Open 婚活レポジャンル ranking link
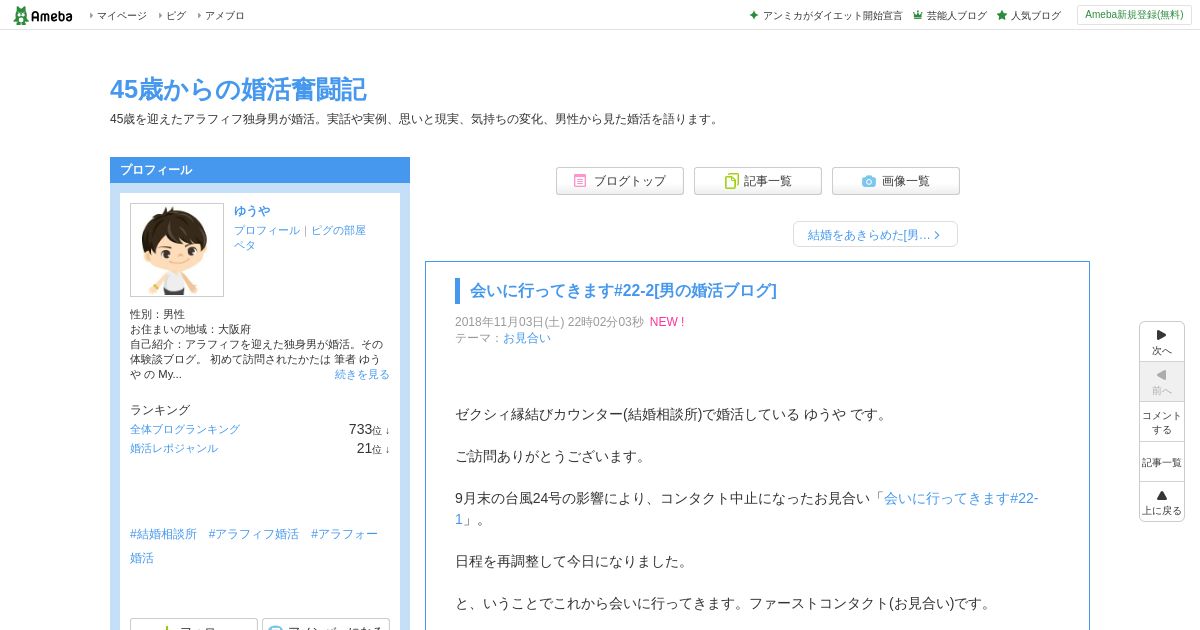 coord(174,449)
